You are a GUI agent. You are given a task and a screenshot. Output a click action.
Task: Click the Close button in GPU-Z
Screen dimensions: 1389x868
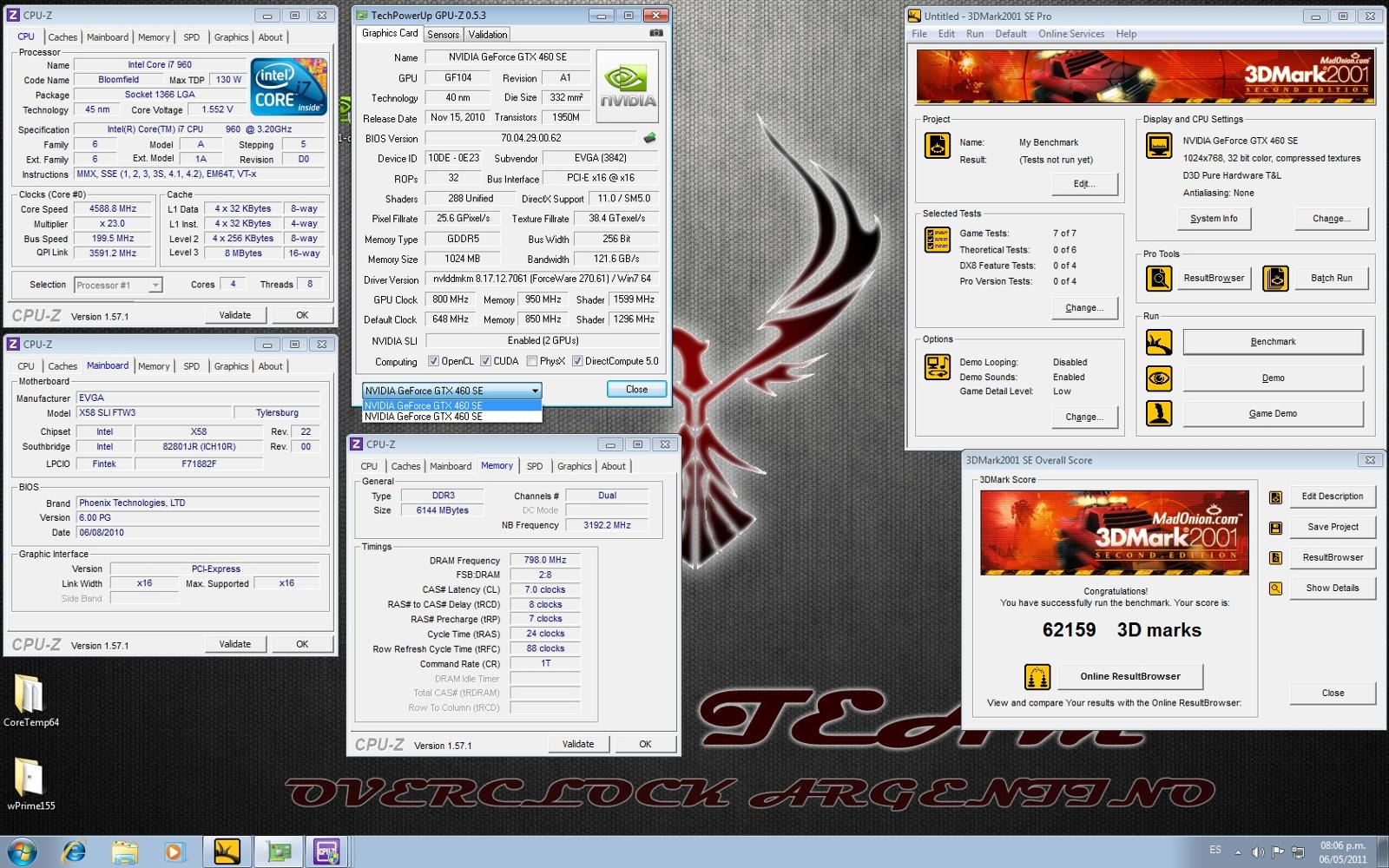coord(636,390)
